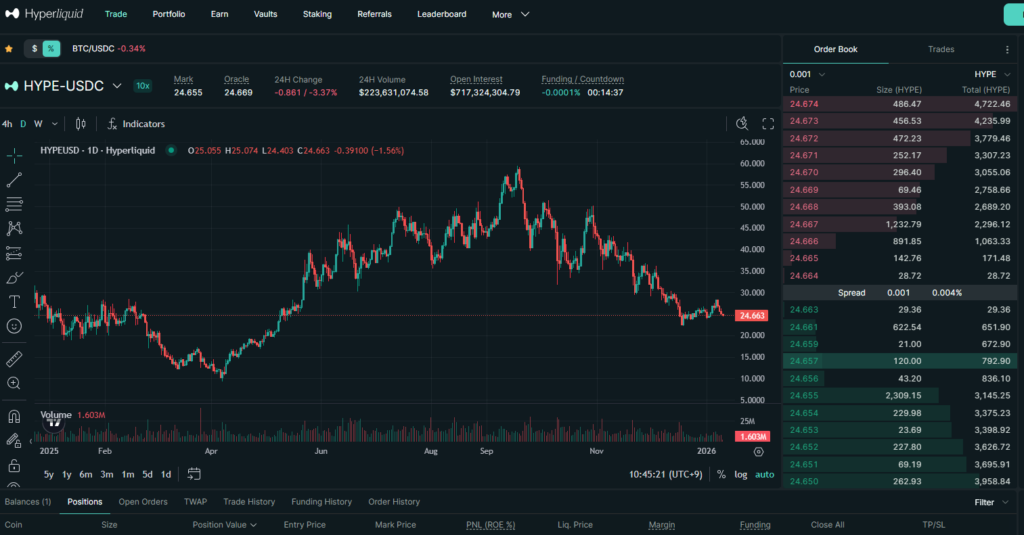Go to the Leaderboard page

(441, 14)
